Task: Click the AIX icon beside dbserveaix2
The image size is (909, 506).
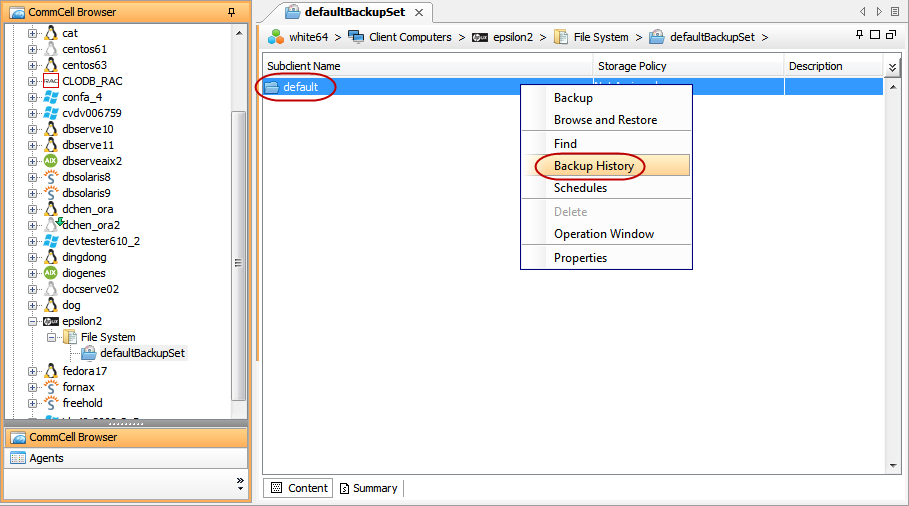Action: coord(51,161)
